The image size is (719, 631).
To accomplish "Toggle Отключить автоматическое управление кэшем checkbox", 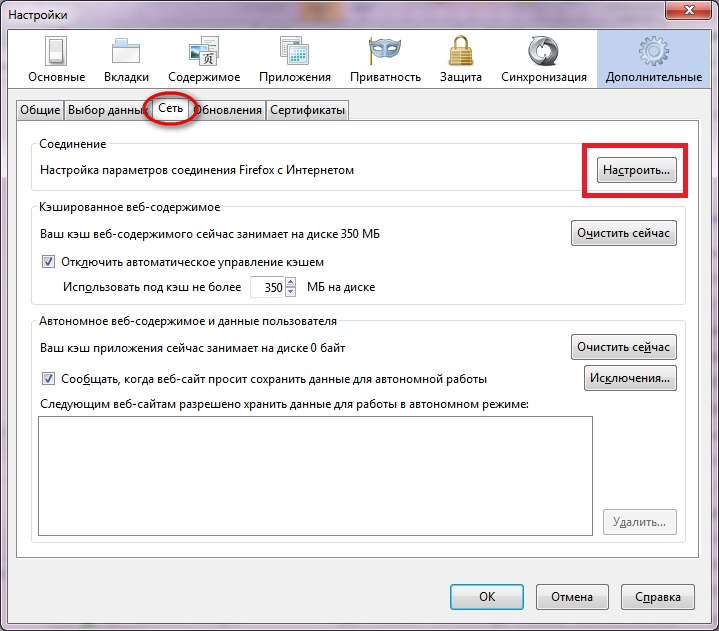I will (48, 262).
